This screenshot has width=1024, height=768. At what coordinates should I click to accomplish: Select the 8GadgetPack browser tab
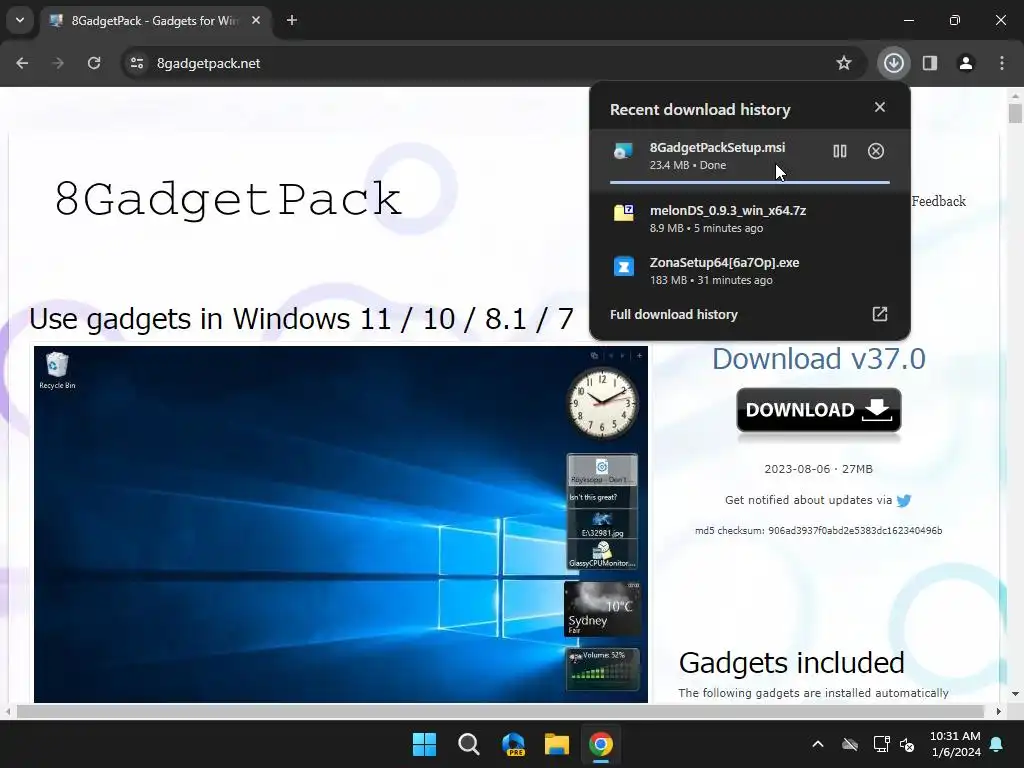(x=155, y=20)
